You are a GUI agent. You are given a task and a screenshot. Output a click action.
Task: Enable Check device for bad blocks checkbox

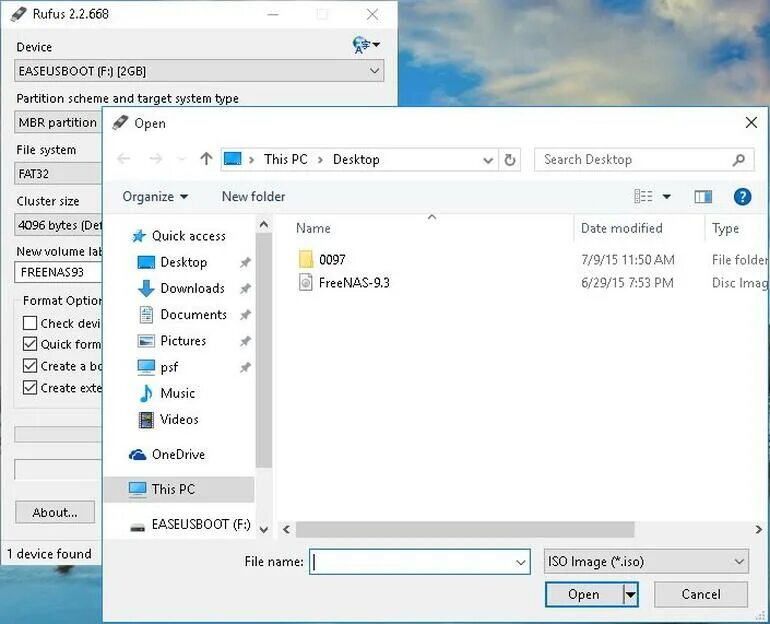pos(30,323)
